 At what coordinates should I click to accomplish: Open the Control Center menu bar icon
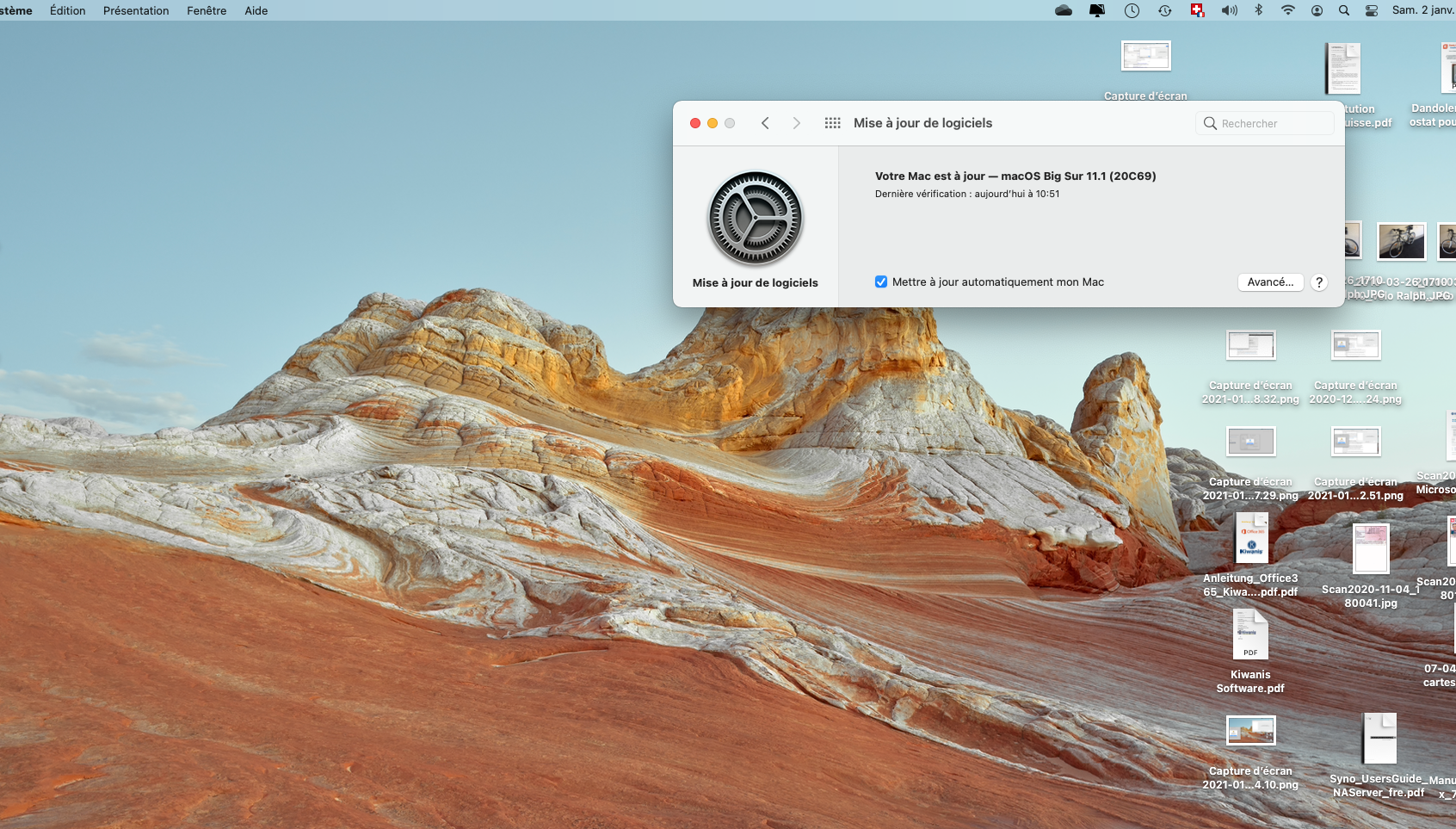[x=1372, y=10]
